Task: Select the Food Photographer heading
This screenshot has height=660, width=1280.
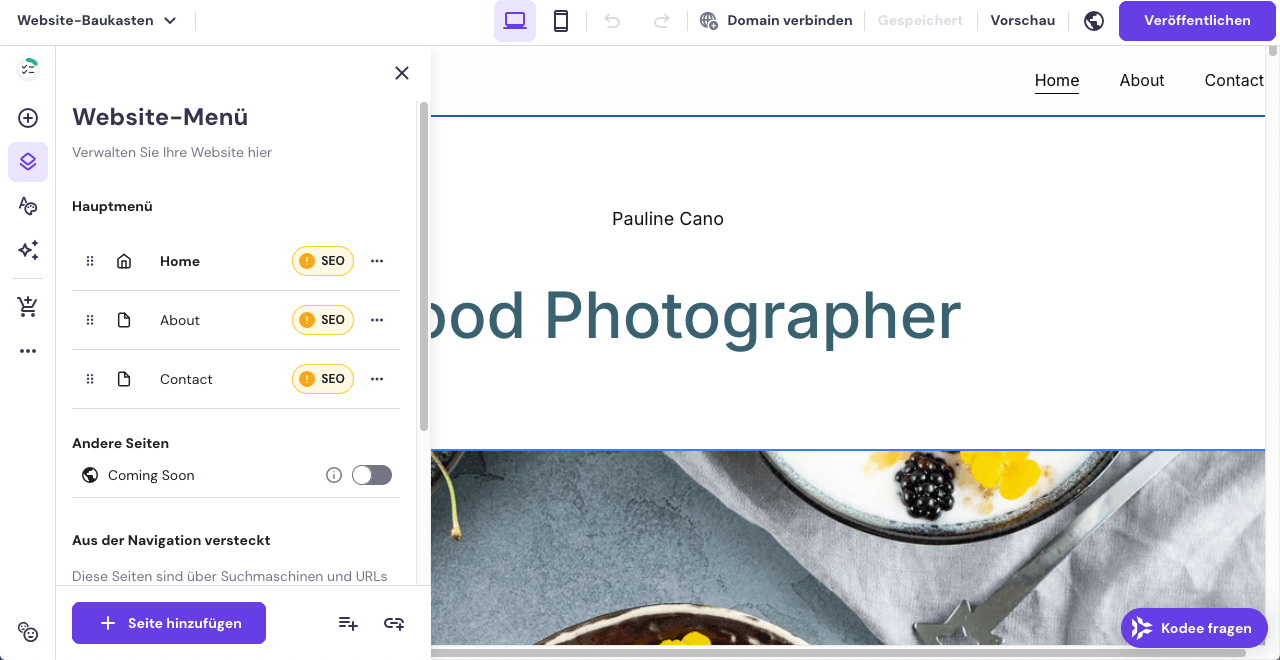Action: click(696, 316)
